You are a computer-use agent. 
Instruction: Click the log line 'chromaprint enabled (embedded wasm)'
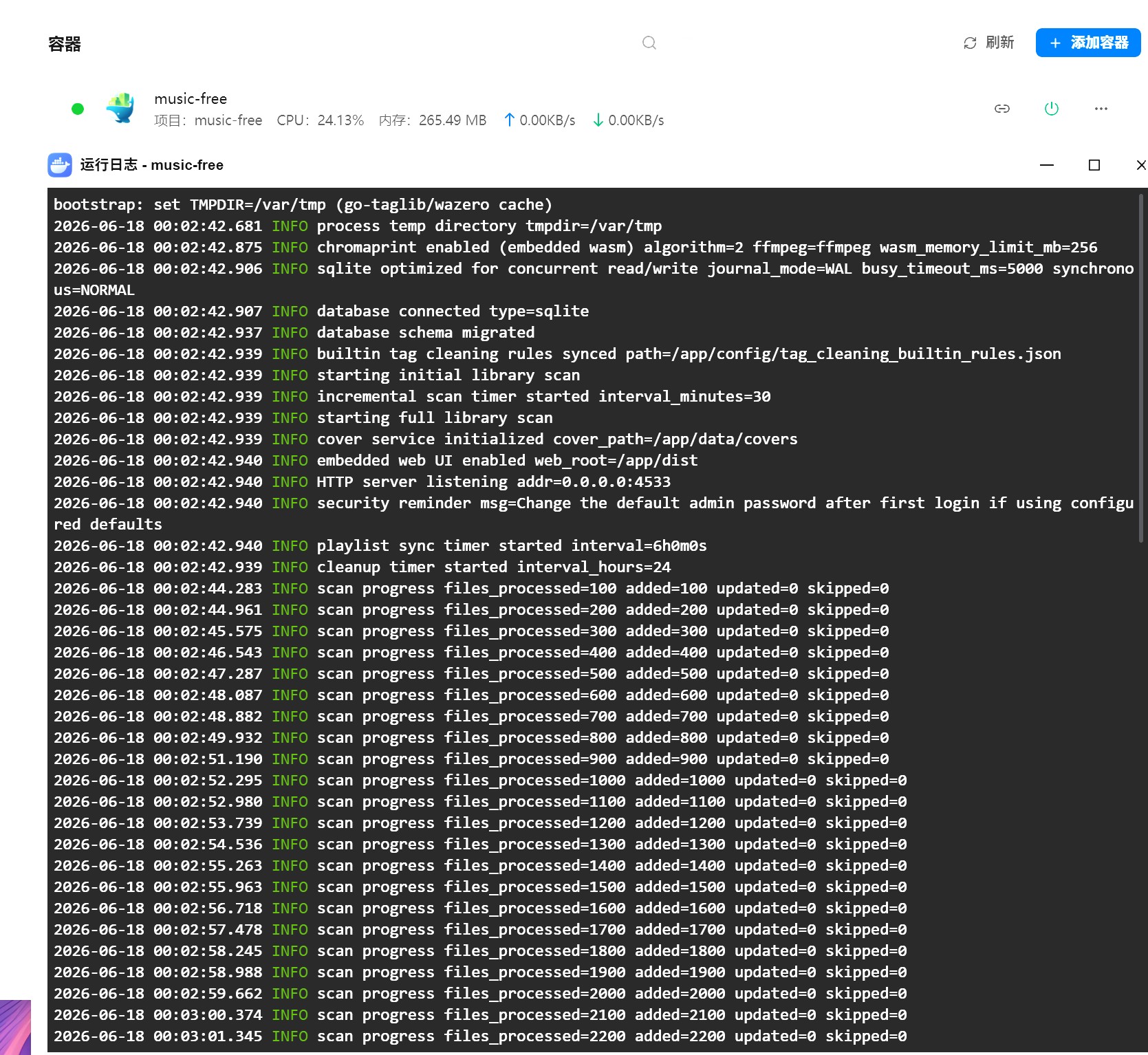pyautogui.click(x=576, y=247)
